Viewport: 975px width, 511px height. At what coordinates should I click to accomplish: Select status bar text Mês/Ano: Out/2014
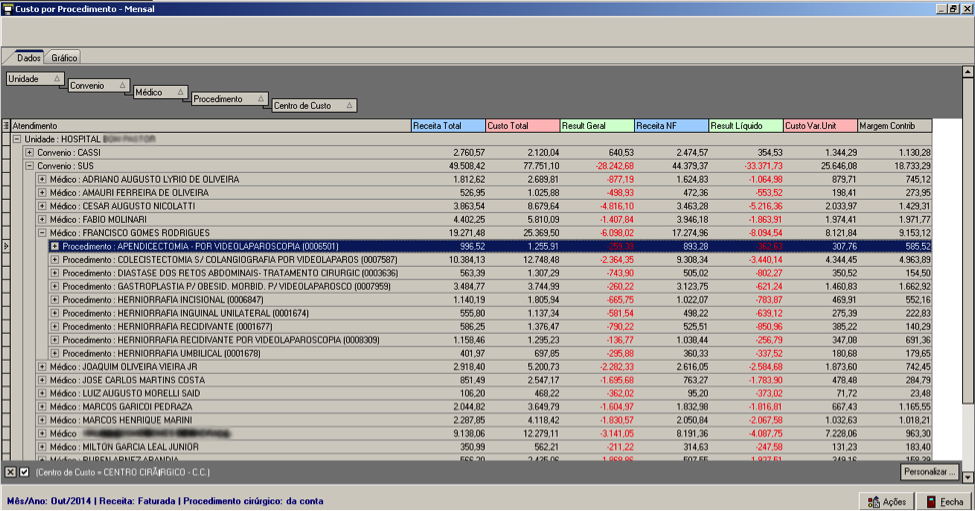point(49,501)
